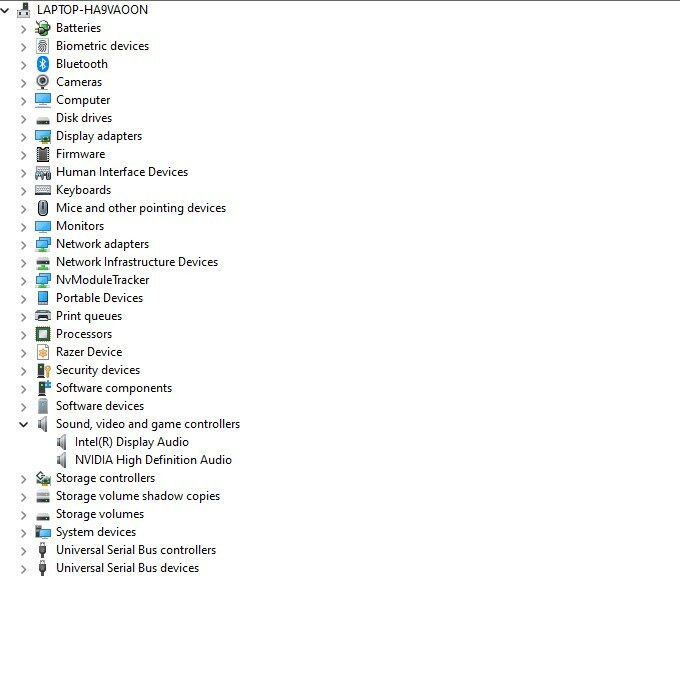Expand the Keyboards category
This screenshot has width=680, height=679.
tap(23, 191)
